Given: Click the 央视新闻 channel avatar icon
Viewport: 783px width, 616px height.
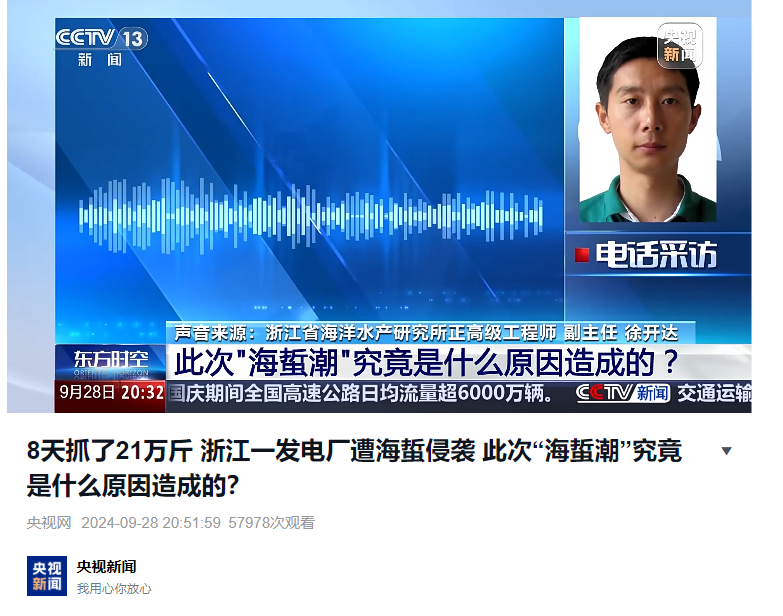Looking at the screenshot, I should pyautogui.click(x=47, y=576).
